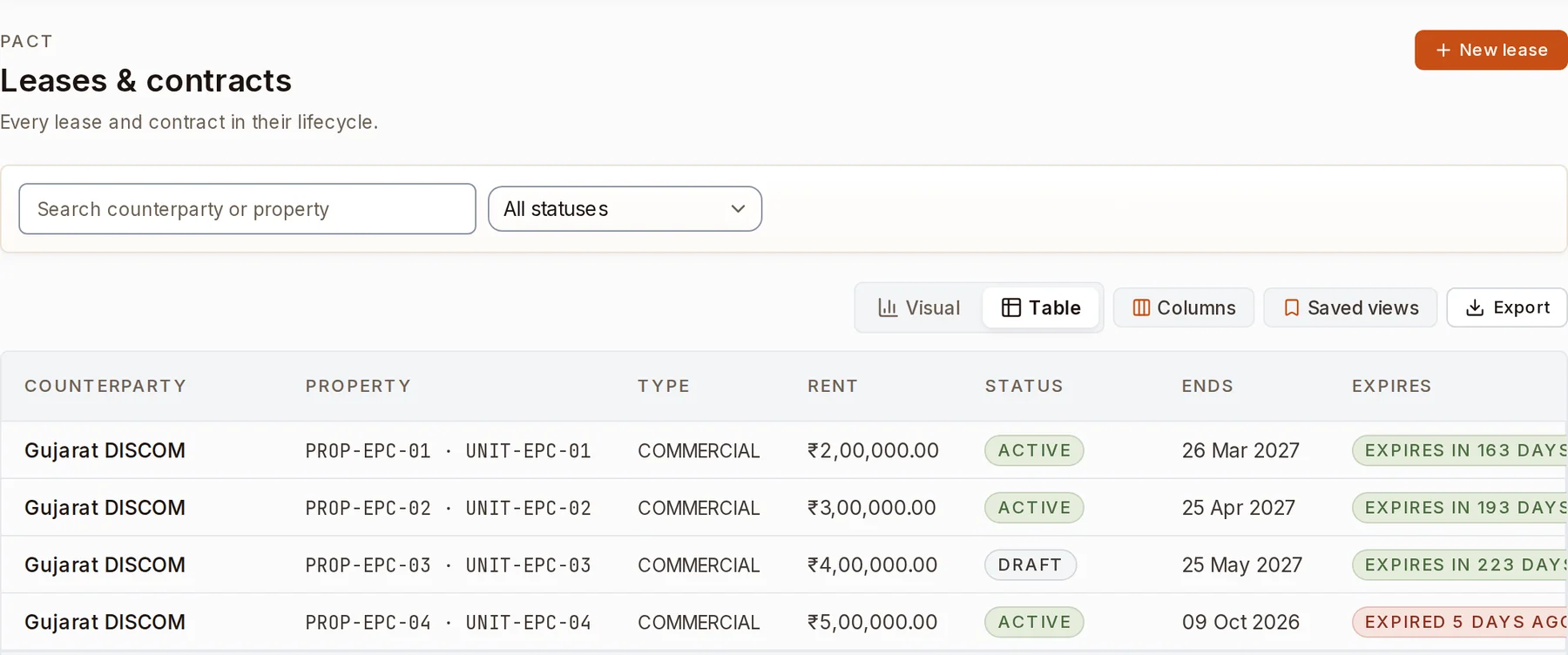Screen dimensions: 1568x655
Task: Click the Expired 5 days ago badge
Action: (1460, 623)
